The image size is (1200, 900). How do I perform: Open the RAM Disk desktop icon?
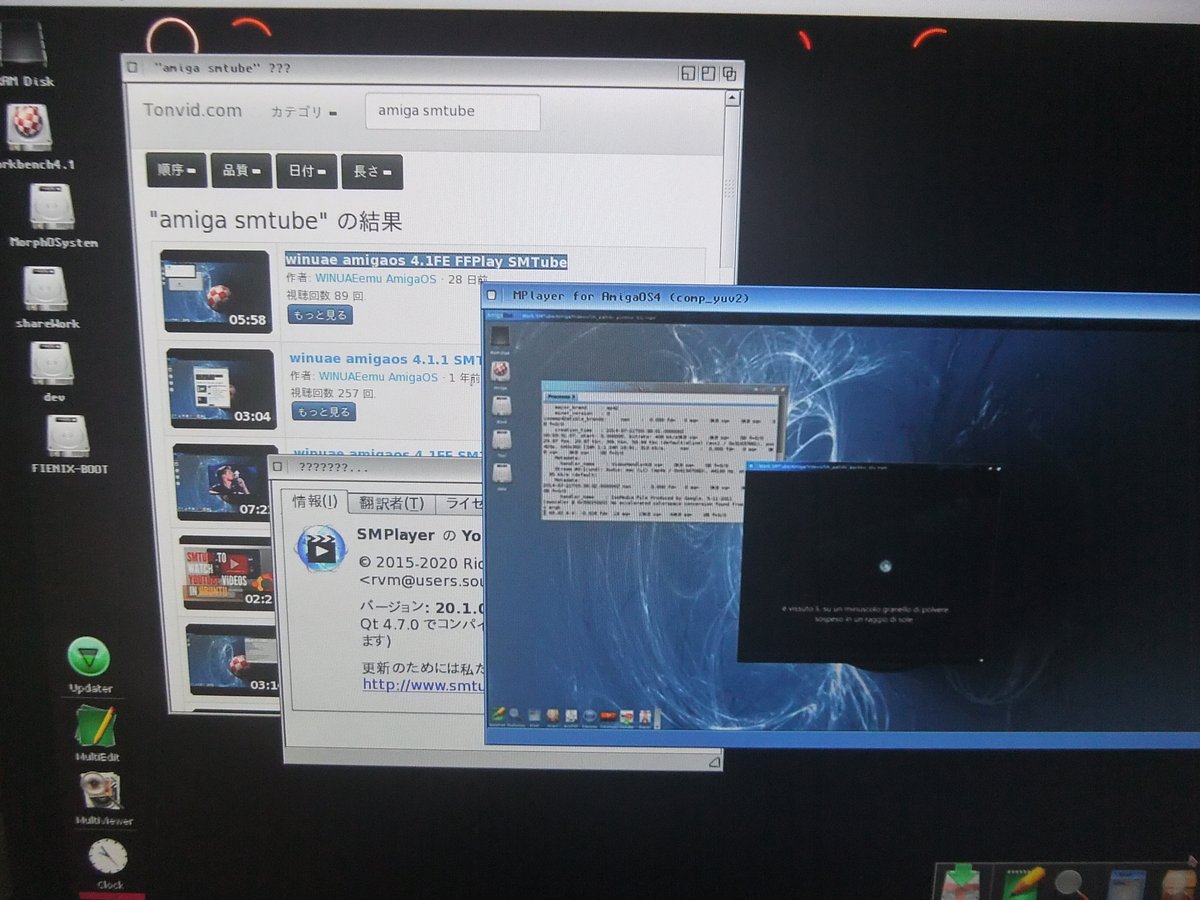pyautogui.click(x=24, y=47)
